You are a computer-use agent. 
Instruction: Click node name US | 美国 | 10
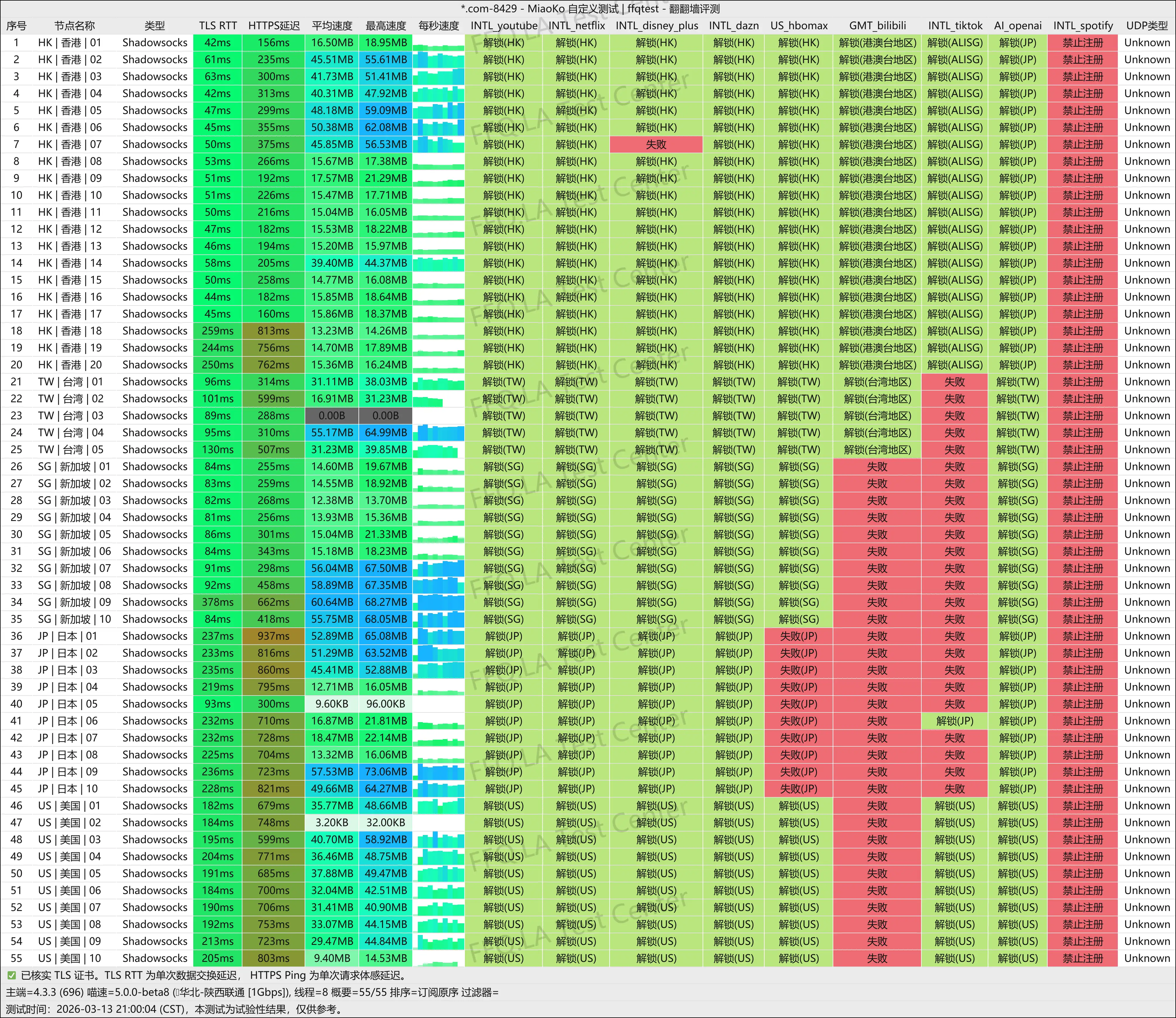69,958
